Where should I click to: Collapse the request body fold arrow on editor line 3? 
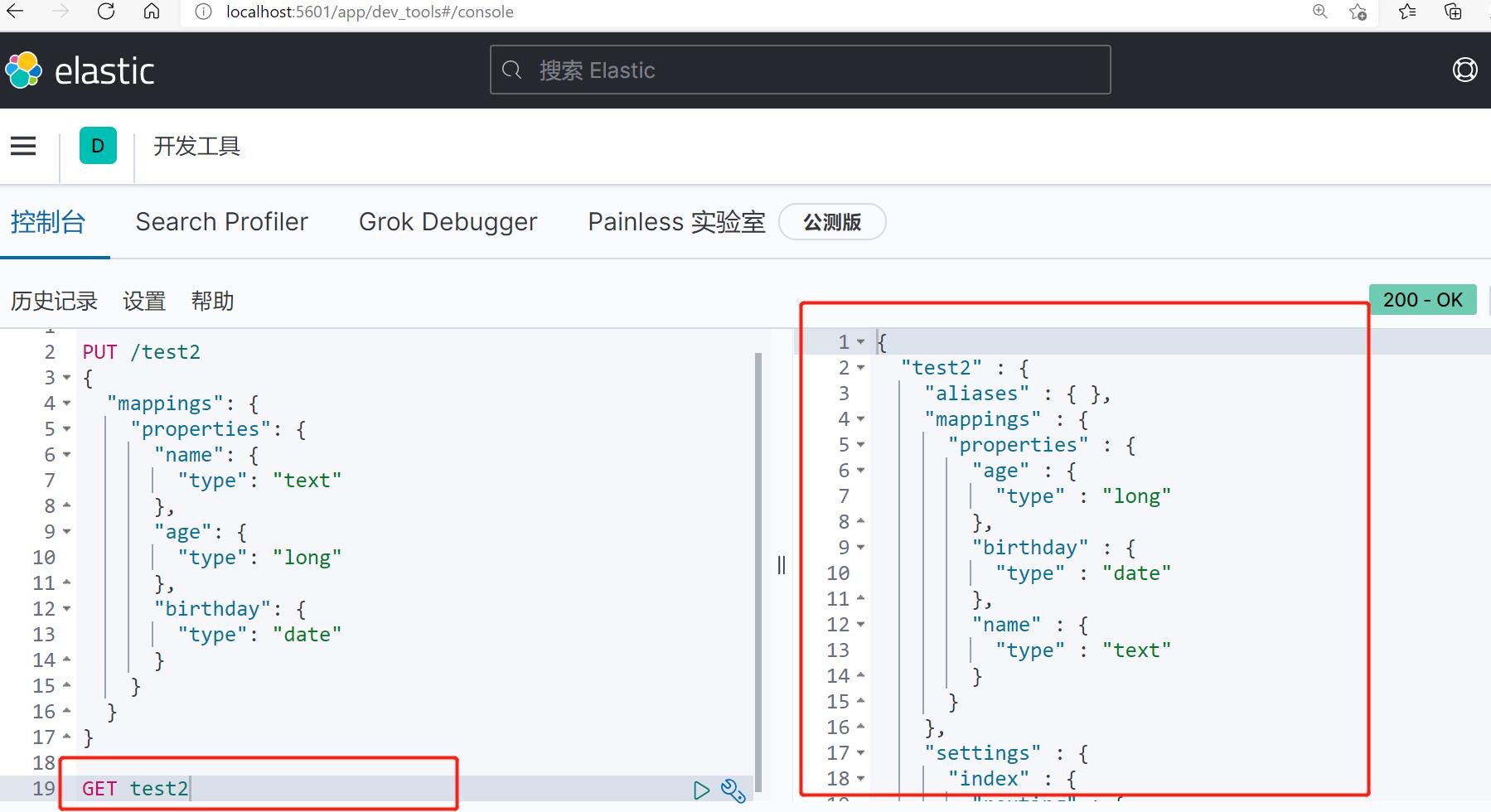[x=66, y=378]
